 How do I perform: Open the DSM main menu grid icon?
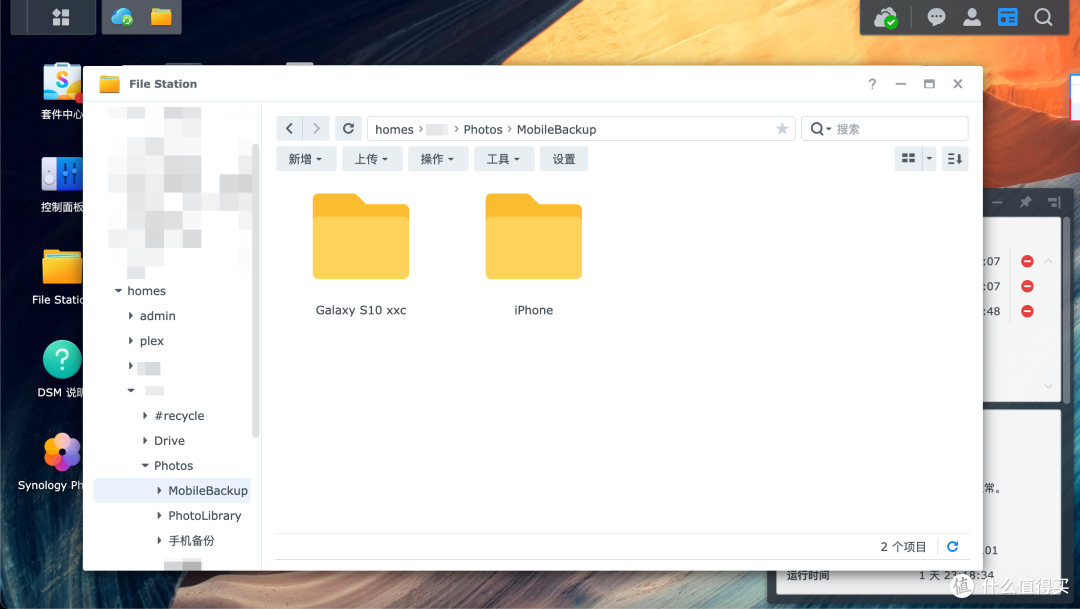click(61, 17)
